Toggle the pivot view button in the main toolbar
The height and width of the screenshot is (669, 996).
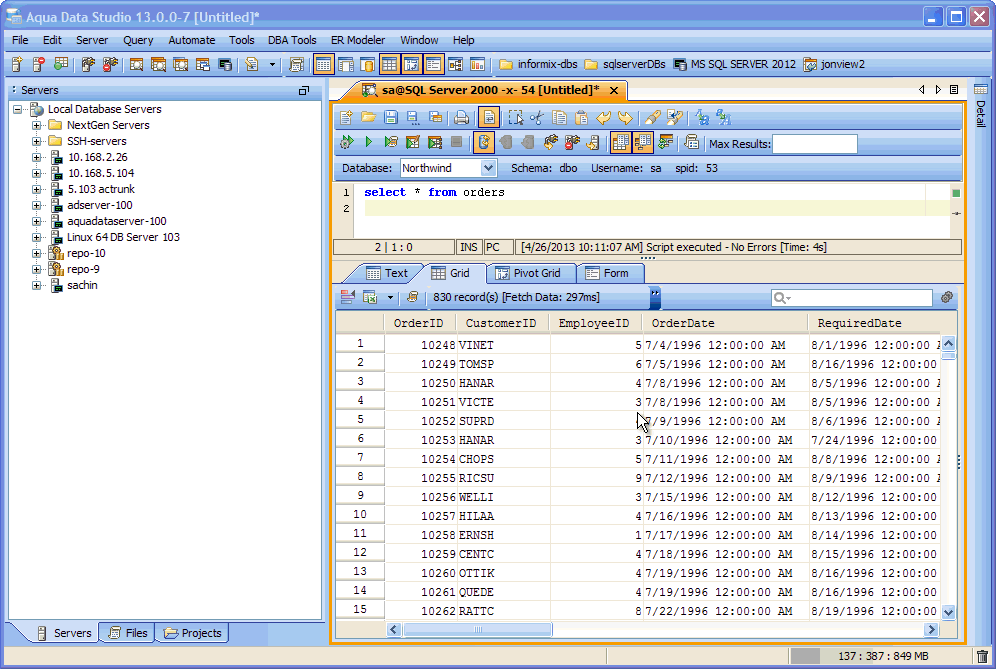412,64
